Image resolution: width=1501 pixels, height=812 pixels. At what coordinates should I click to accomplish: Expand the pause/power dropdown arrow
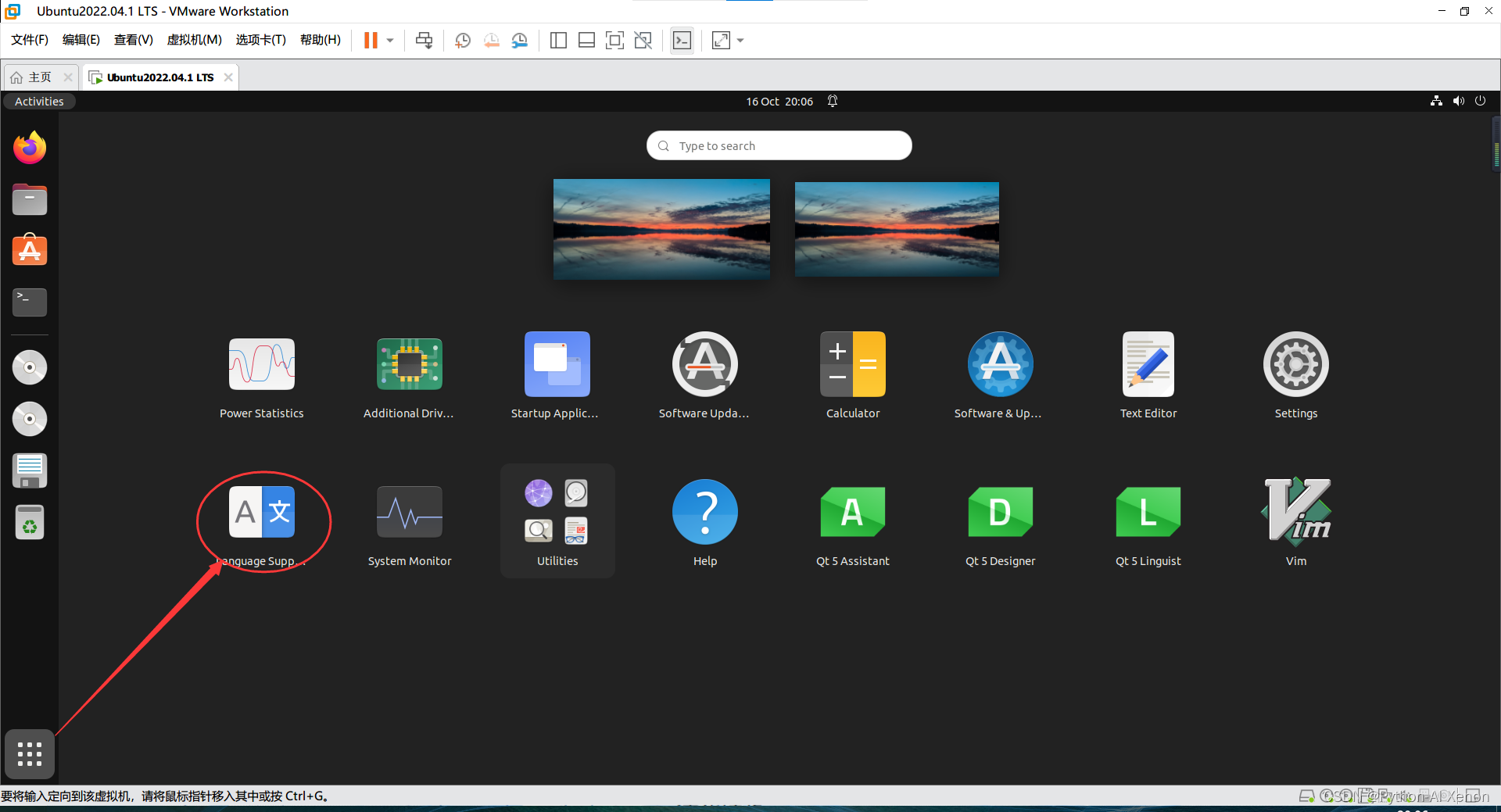point(390,40)
